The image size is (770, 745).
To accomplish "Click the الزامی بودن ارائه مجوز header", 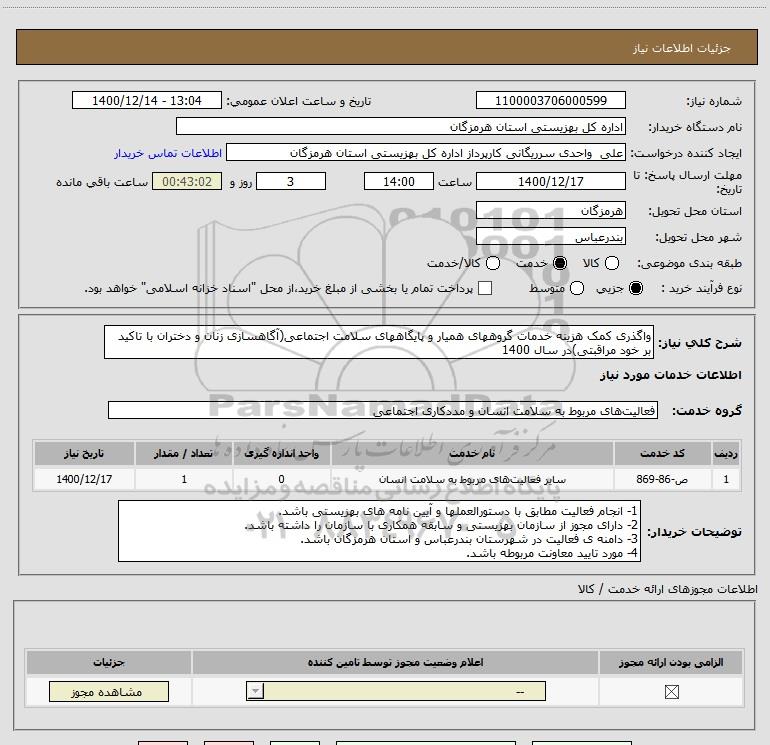I will [x=671, y=662].
